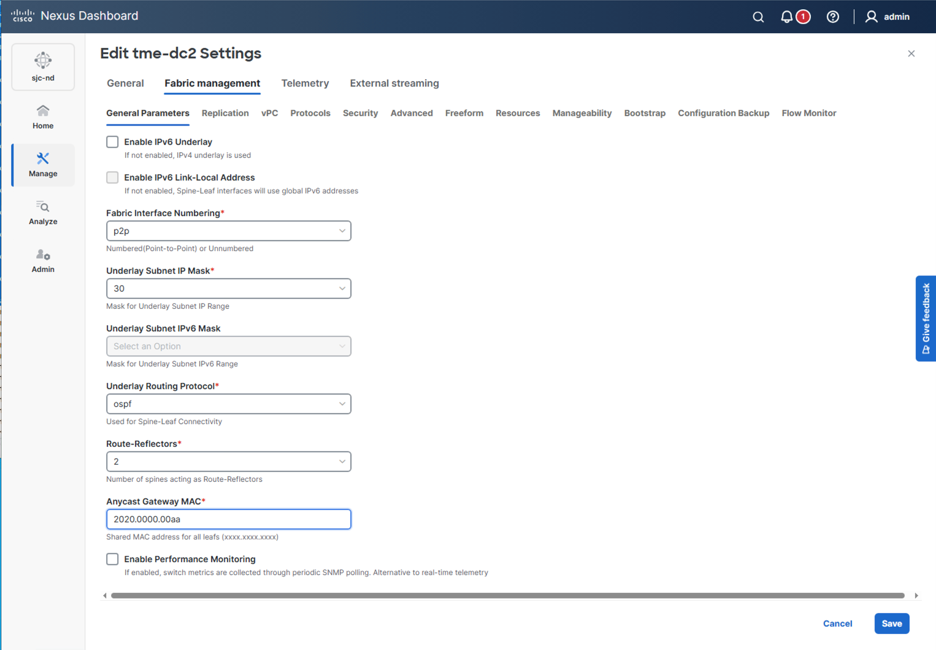Image resolution: width=936 pixels, height=650 pixels.
Task: Toggle Enable IPv6 Link-Local Address checkbox
Action: coord(112,177)
